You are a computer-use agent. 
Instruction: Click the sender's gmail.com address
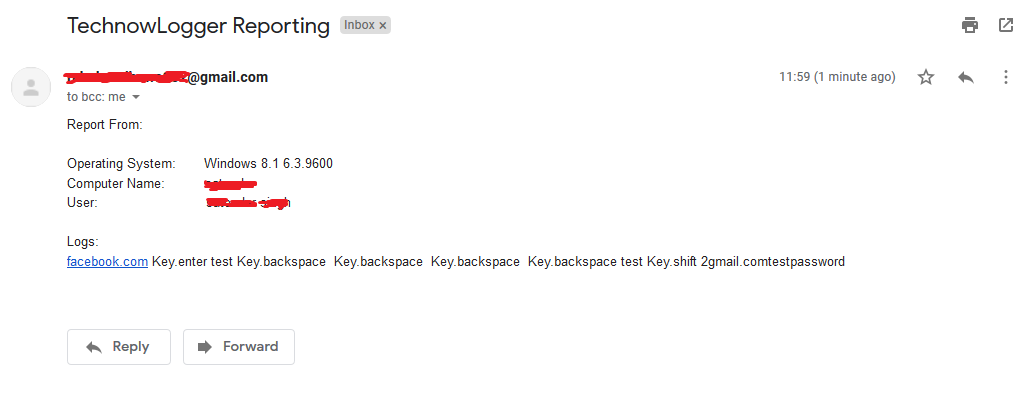(166, 77)
